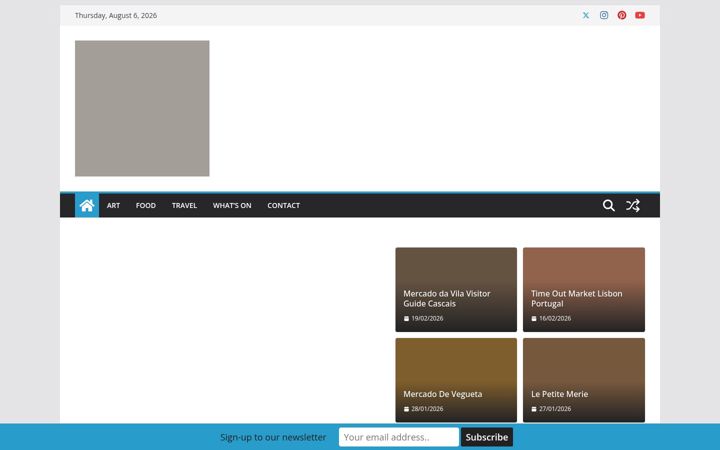The image size is (720, 450).
Task: Open the FOOD menu item
Action: pyautogui.click(x=146, y=205)
